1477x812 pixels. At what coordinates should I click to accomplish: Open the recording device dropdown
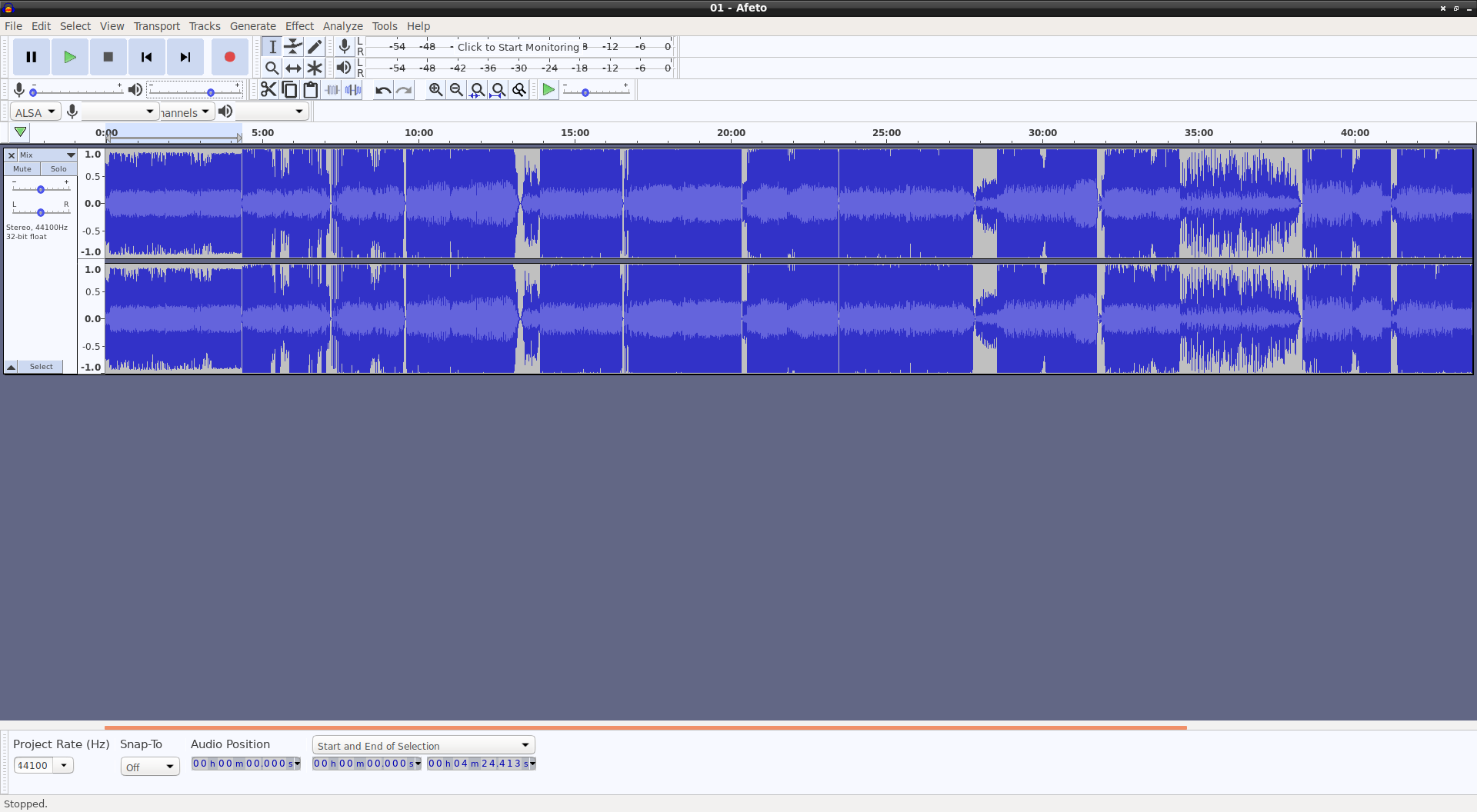pyautogui.click(x=120, y=112)
